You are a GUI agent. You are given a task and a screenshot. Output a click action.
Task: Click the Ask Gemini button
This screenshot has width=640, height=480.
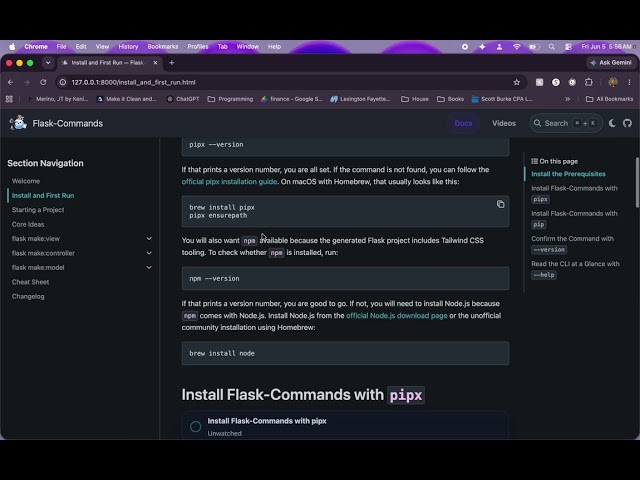point(611,62)
